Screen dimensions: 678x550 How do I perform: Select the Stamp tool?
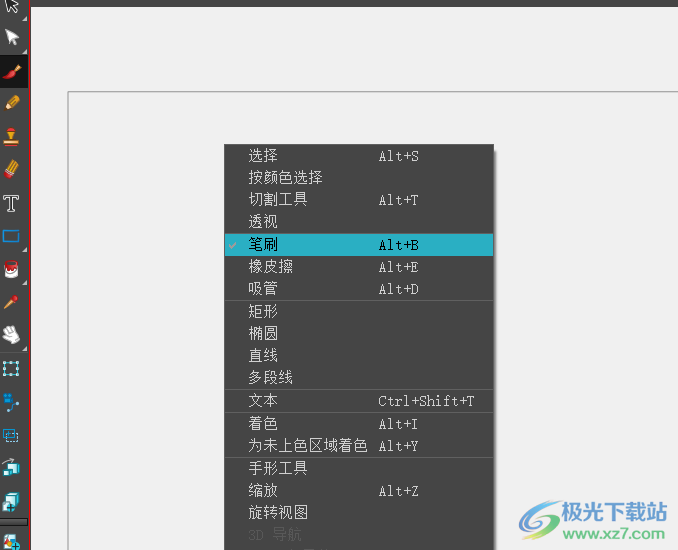[x=11, y=137]
